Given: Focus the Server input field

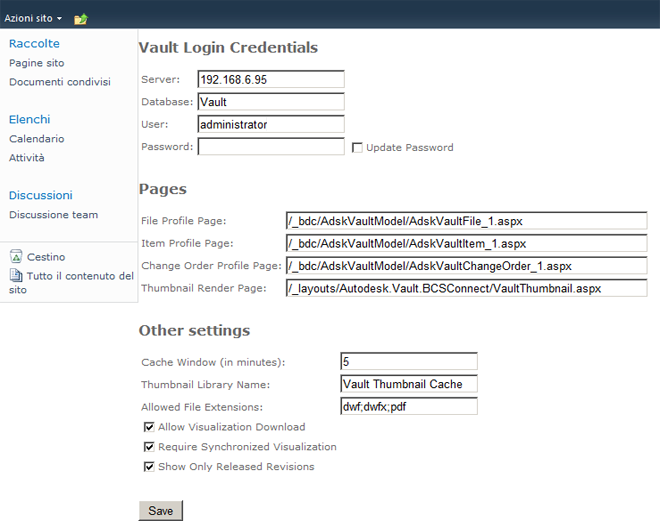Looking at the screenshot, I should pyautogui.click(x=271, y=79).
